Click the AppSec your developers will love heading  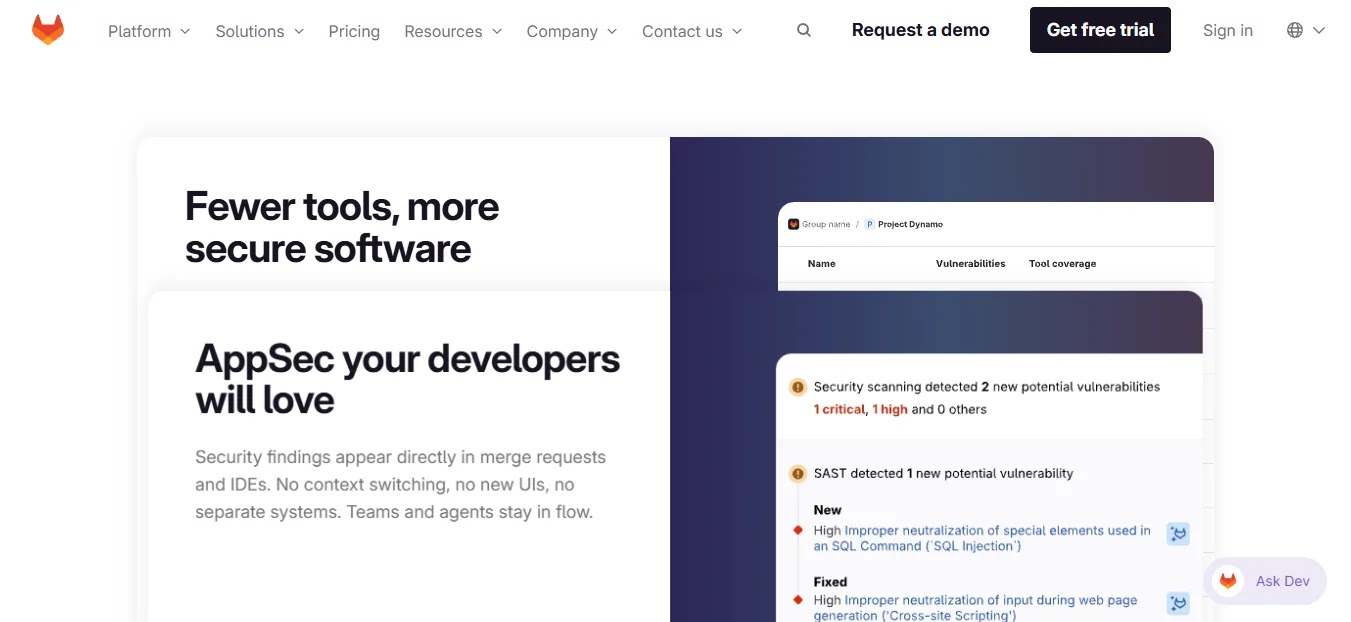coord(408,379)
